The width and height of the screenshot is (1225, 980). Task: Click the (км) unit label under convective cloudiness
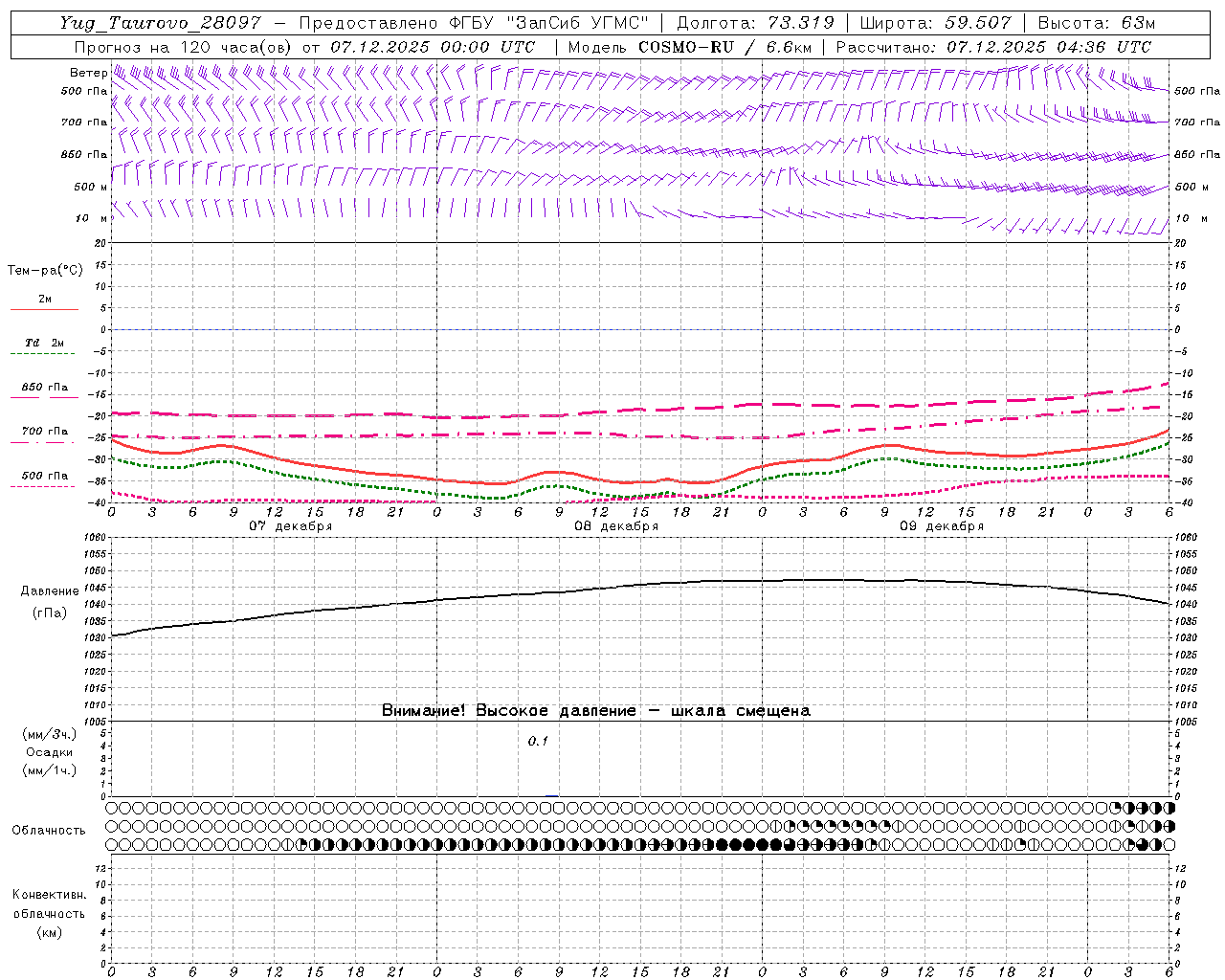pos(49,932)
